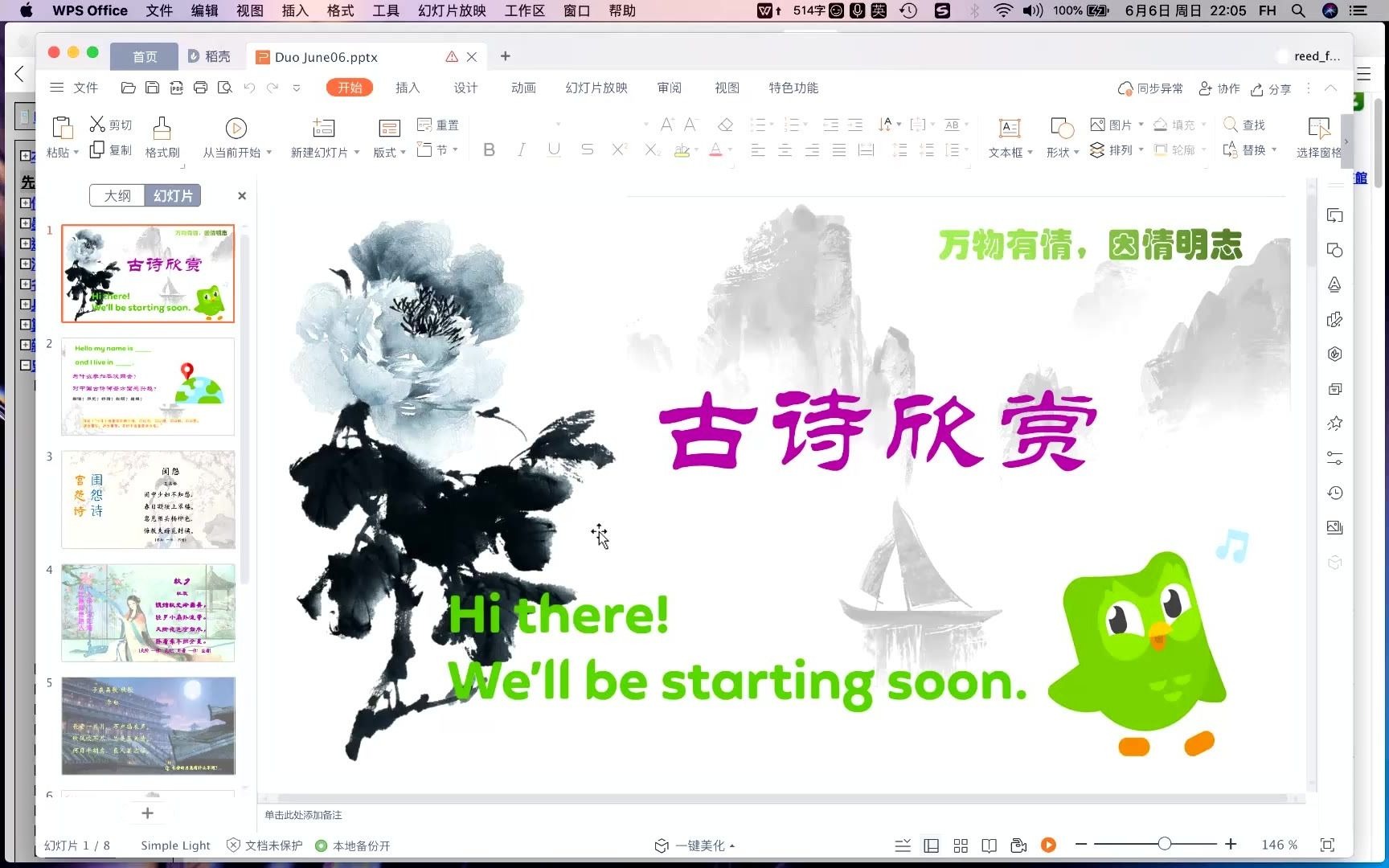Switch to Outline (大纲) view toggle
This screenshot has height=868, width=1389.
point(117,195)
